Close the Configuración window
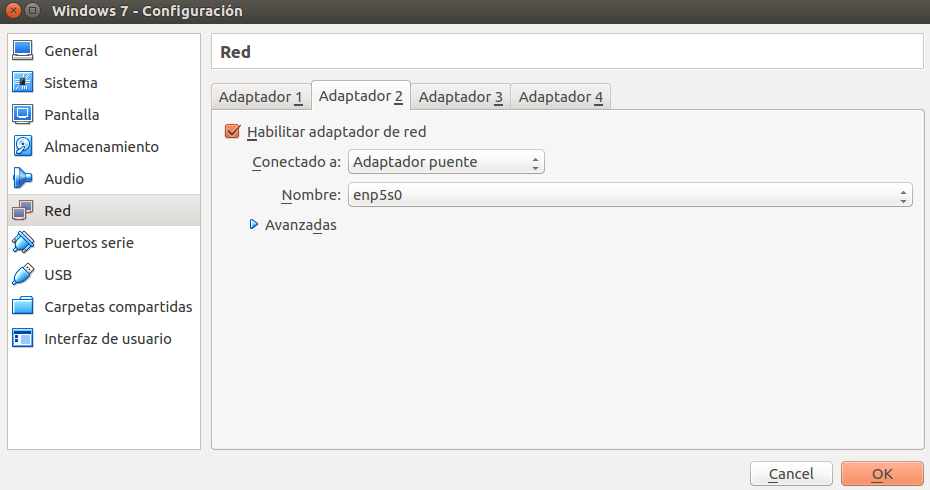Screen dimensions: 930x490 [x=13, y=11]
